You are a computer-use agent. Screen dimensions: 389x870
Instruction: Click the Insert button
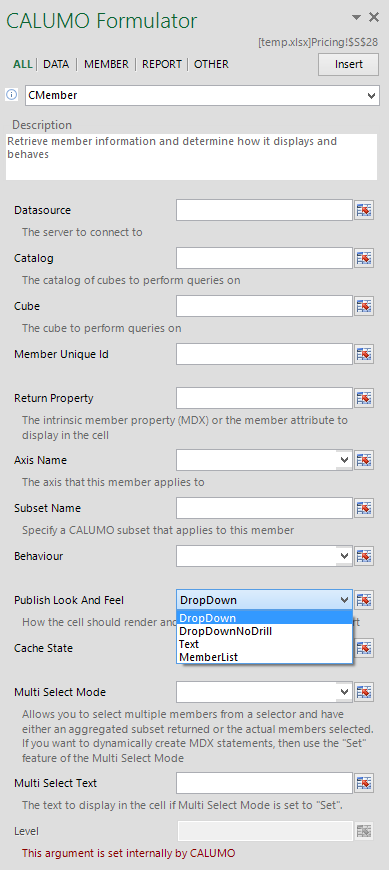click(348, 64)
